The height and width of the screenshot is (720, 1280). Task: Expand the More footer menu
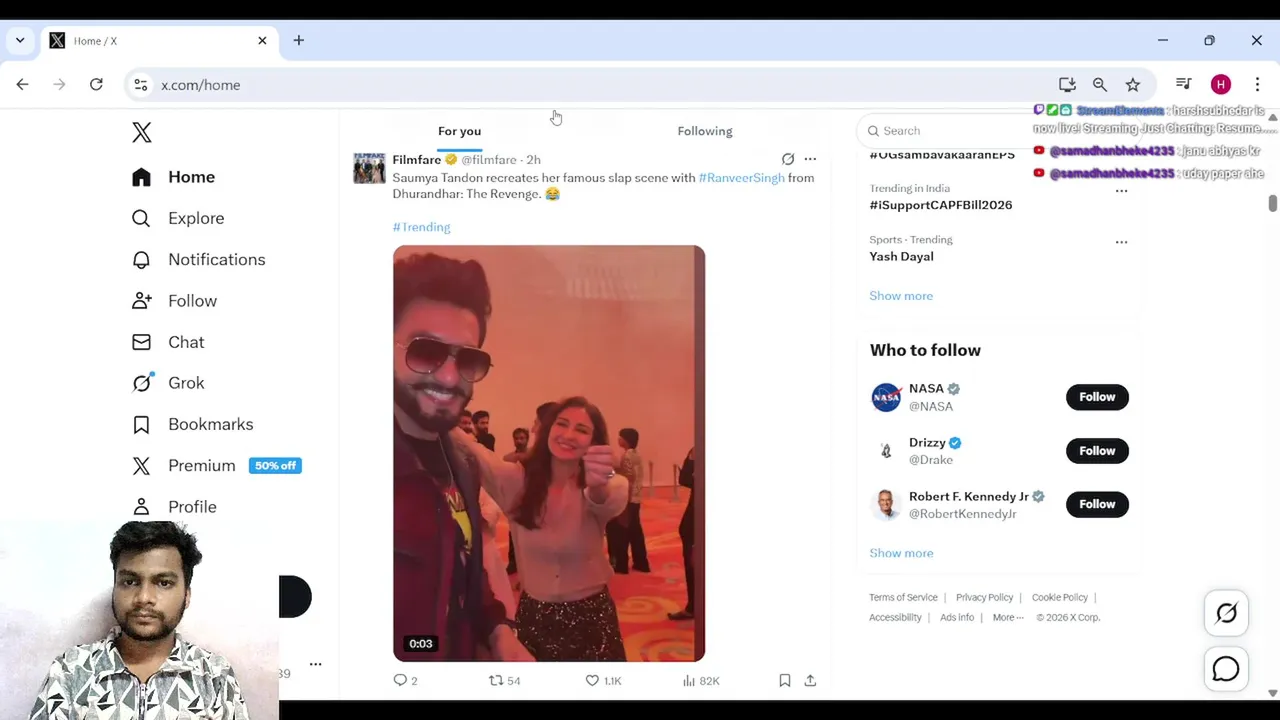coord(1008,618)
